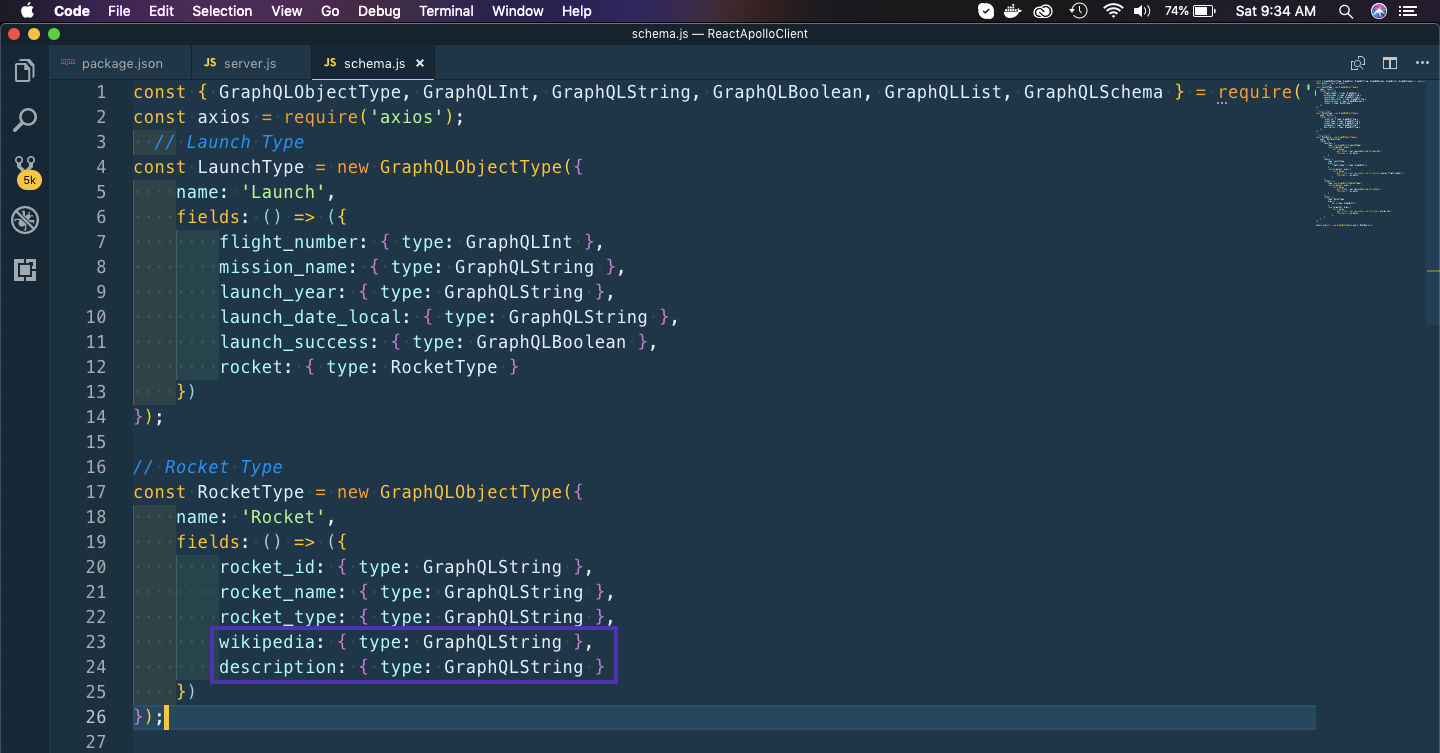
Task: Select the schema.js tab
Action: [374, 63]
